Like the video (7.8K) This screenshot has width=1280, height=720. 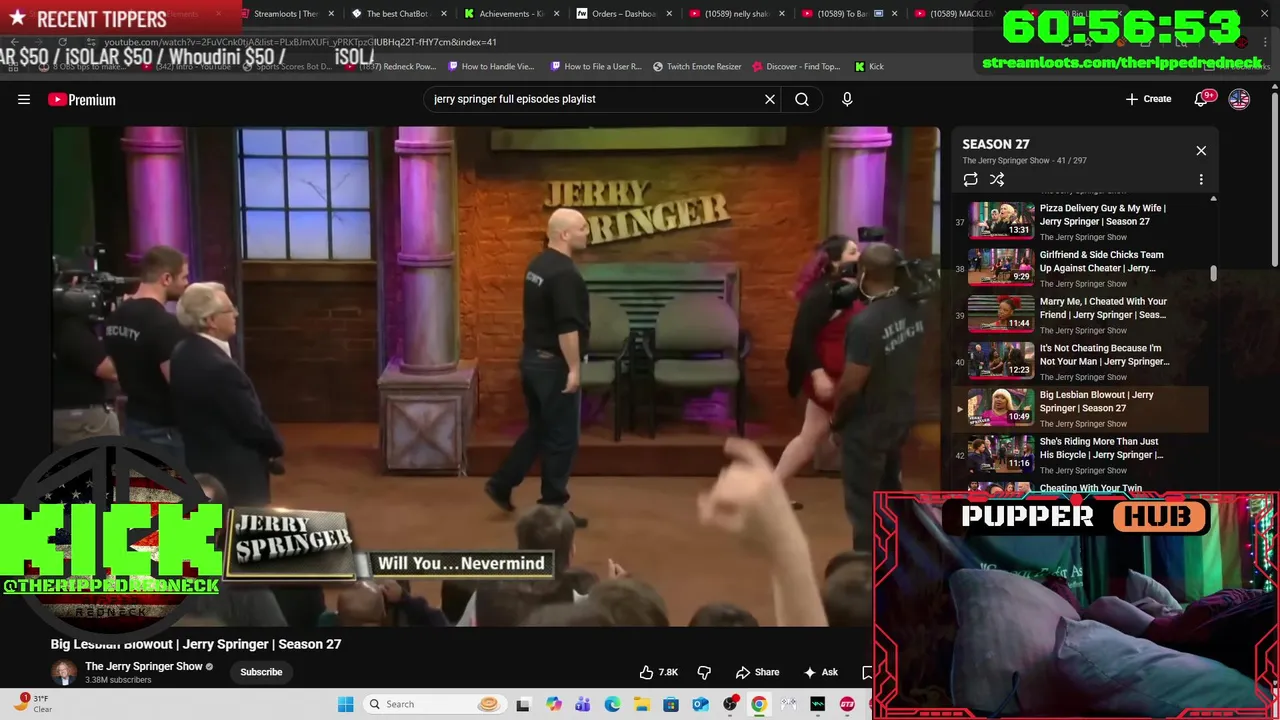pyautogui.click(x=660, y=672)
